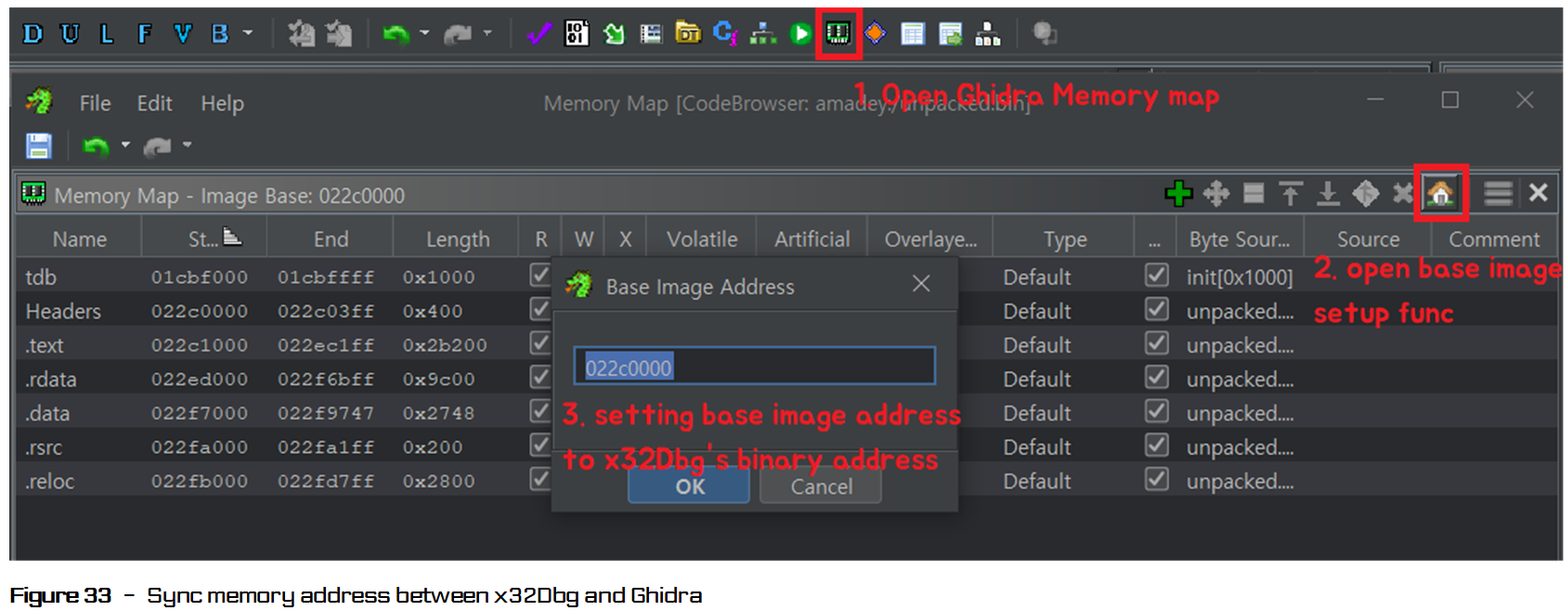The image size is (1568, 611).
Task: Sort by the Start column header
Action: [x=204, y=240]
